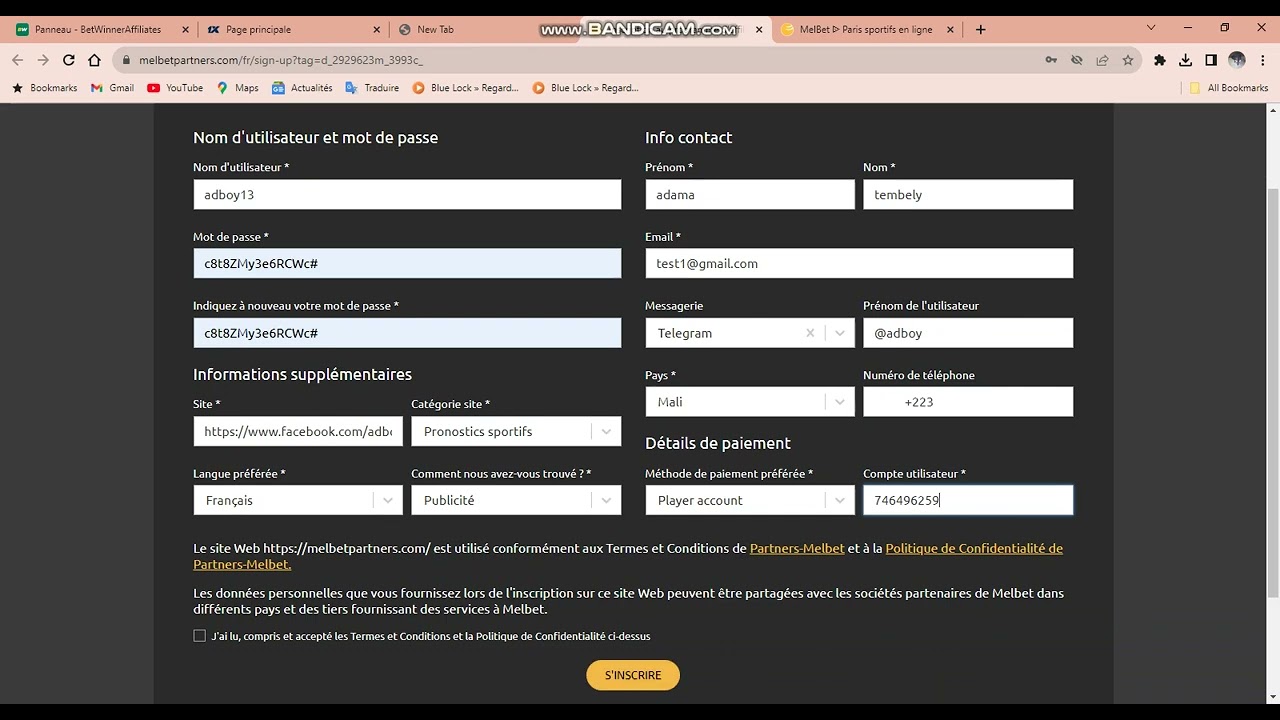Go to the browser home page icon
Viewport: 1280px width, 720px height.
[x=95, y=60]
